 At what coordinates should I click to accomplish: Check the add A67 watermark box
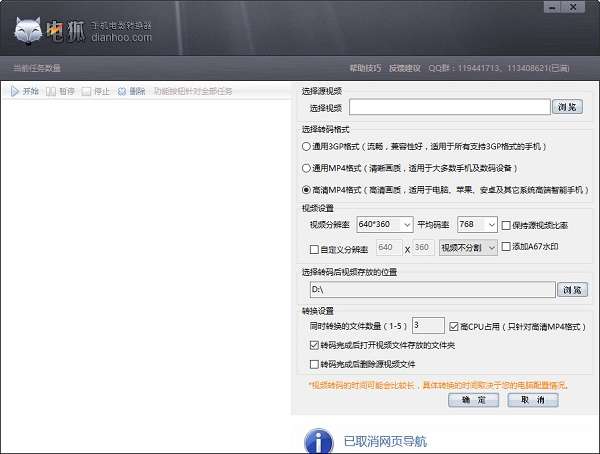506,247
